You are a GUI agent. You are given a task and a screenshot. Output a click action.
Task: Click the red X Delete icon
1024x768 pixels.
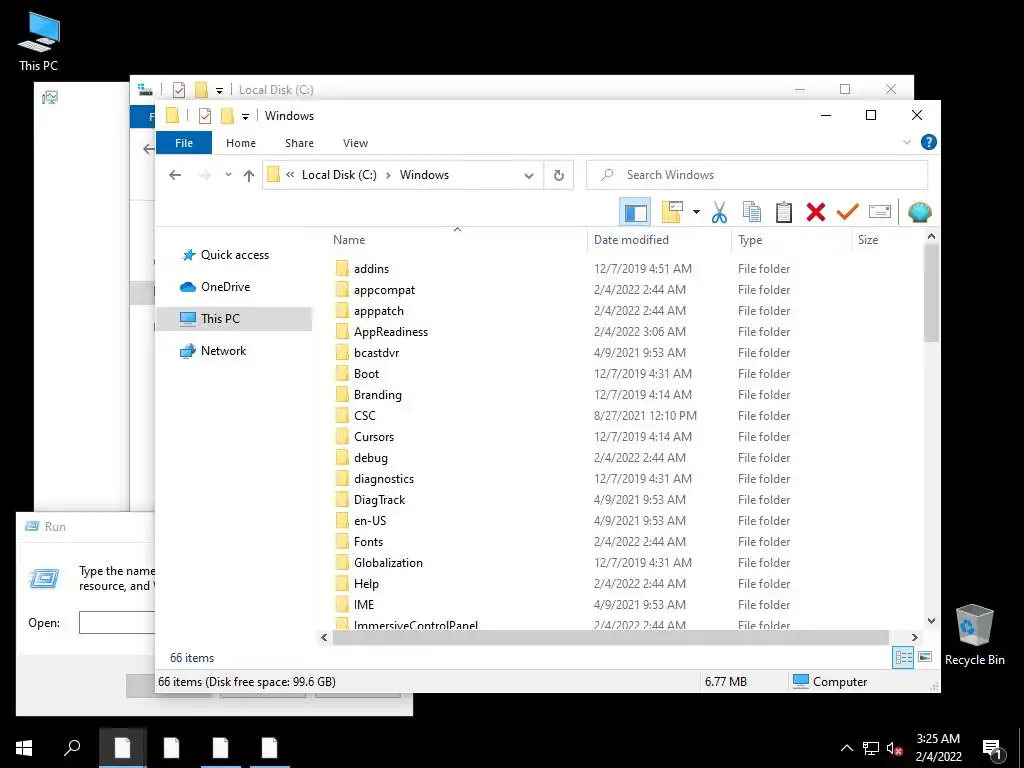pos(816,212)
